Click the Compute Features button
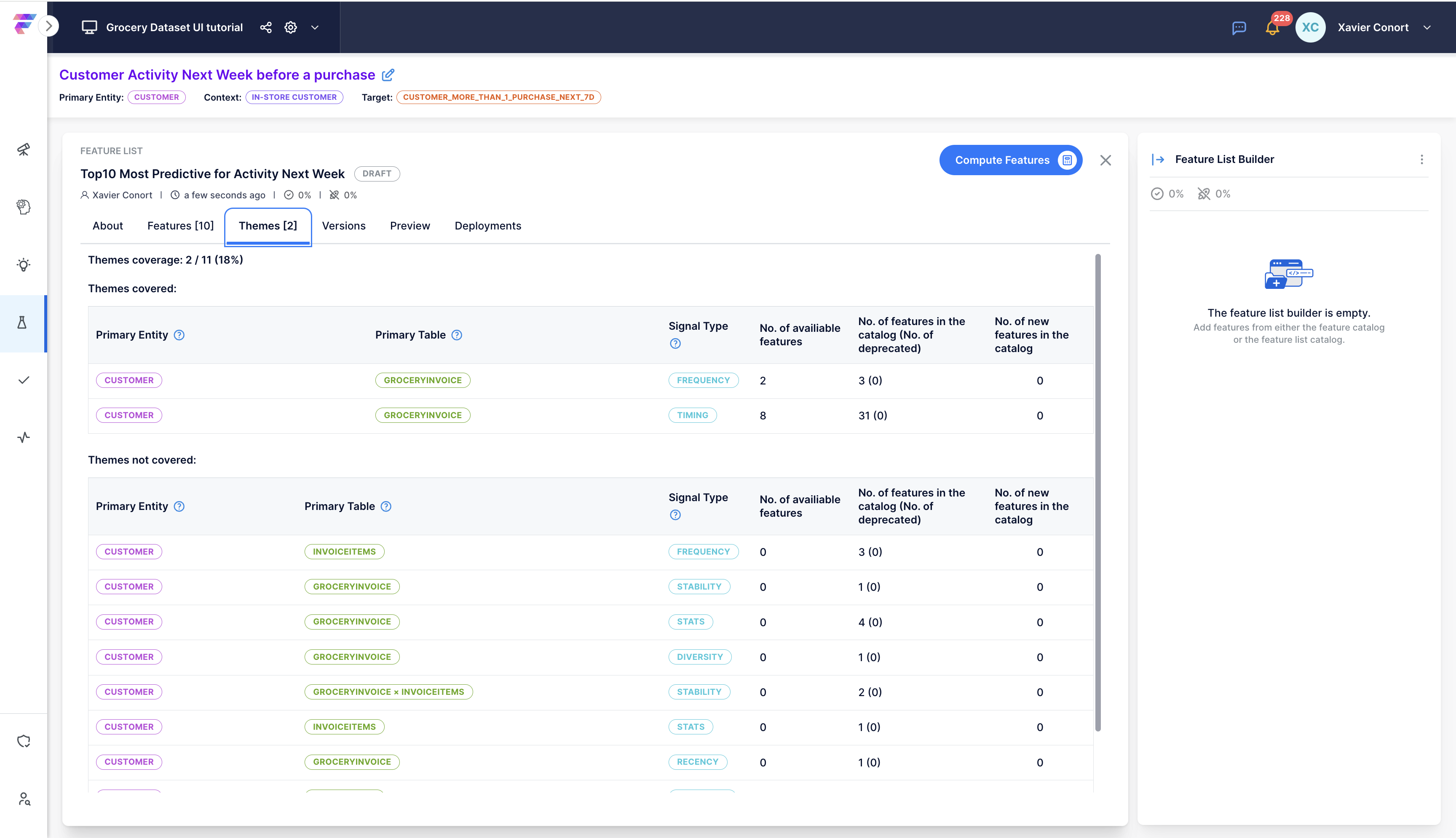This screenshot has width=1456, height=838. pyautogui.click(x=1011, y=160)
